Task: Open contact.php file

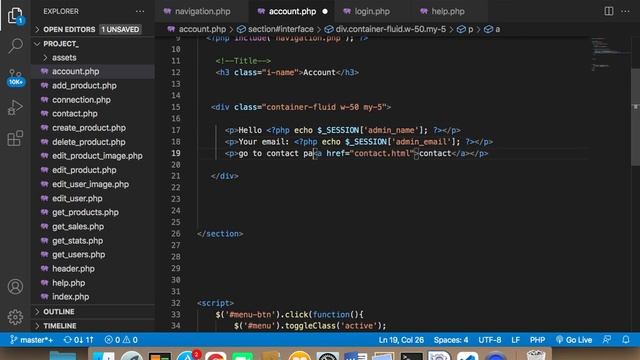Action: click(93, 114)
